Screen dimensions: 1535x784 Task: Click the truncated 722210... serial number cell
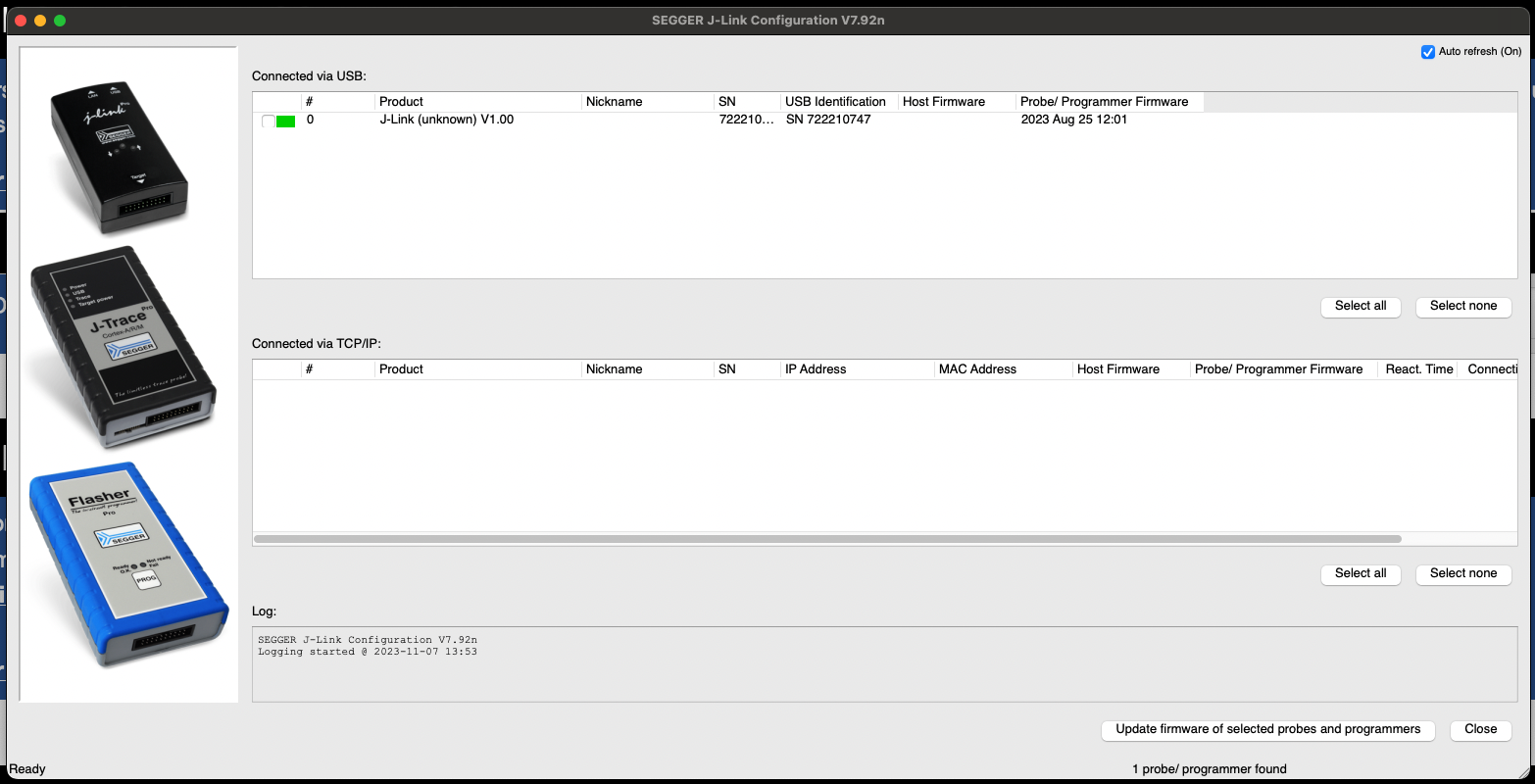747,120
